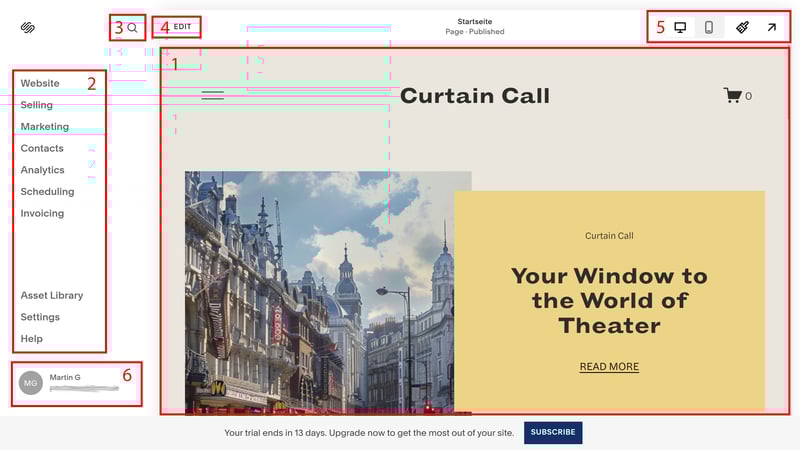Open the hamburger menu on site preview
The width and height of the screenshot is (800, 450).
click(213, 95)
